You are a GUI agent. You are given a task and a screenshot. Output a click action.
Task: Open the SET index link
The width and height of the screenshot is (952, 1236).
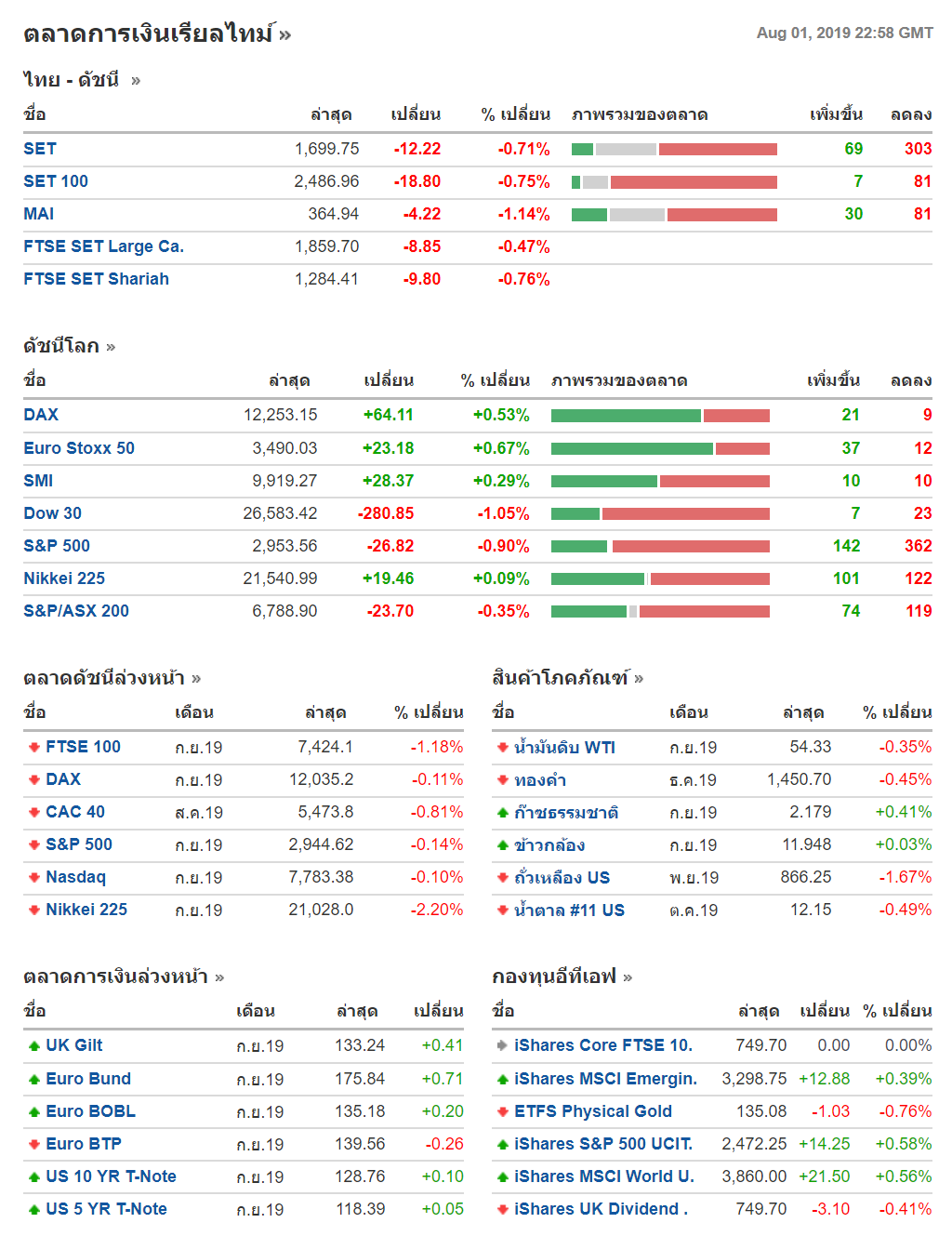40,149
